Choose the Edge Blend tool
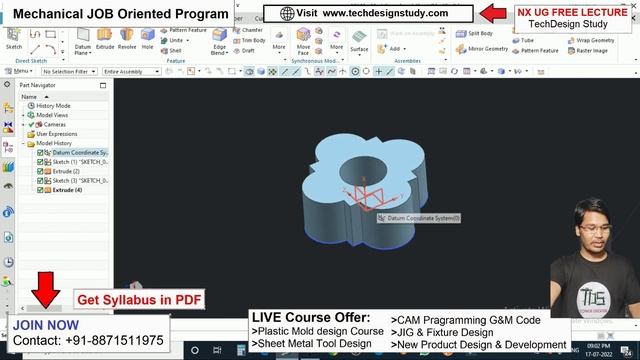 [x=219, y=42]
